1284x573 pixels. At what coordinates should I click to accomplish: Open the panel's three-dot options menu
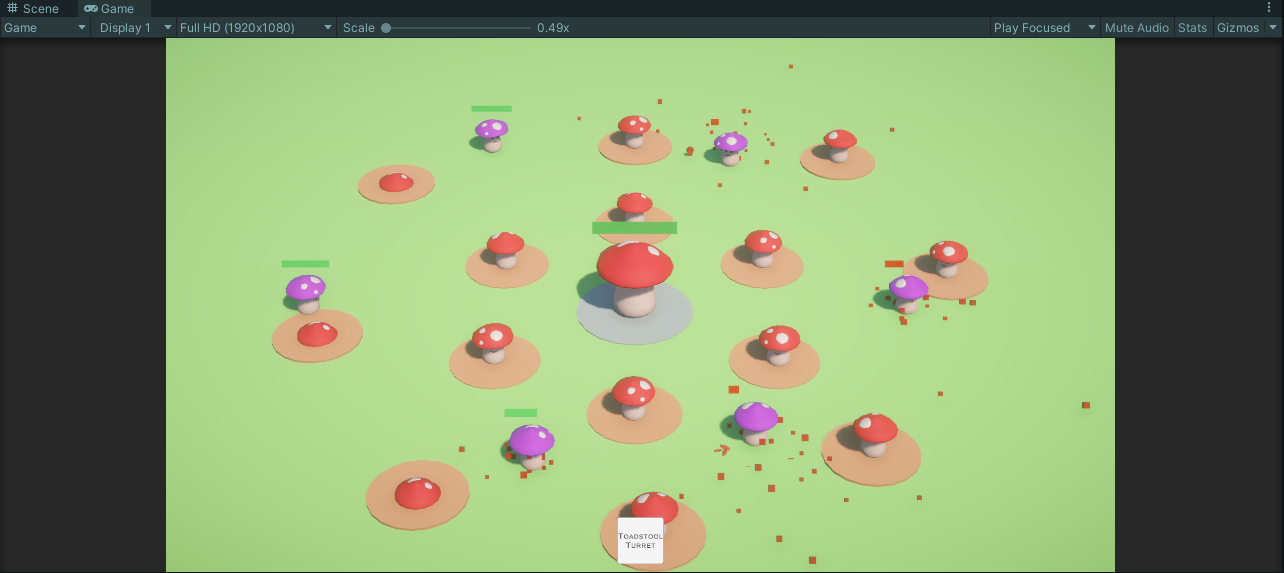(x=1270, y=8)
